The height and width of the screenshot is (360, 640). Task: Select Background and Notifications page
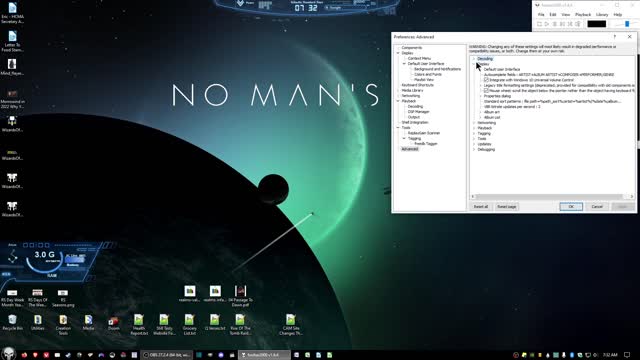coord(437,69)
